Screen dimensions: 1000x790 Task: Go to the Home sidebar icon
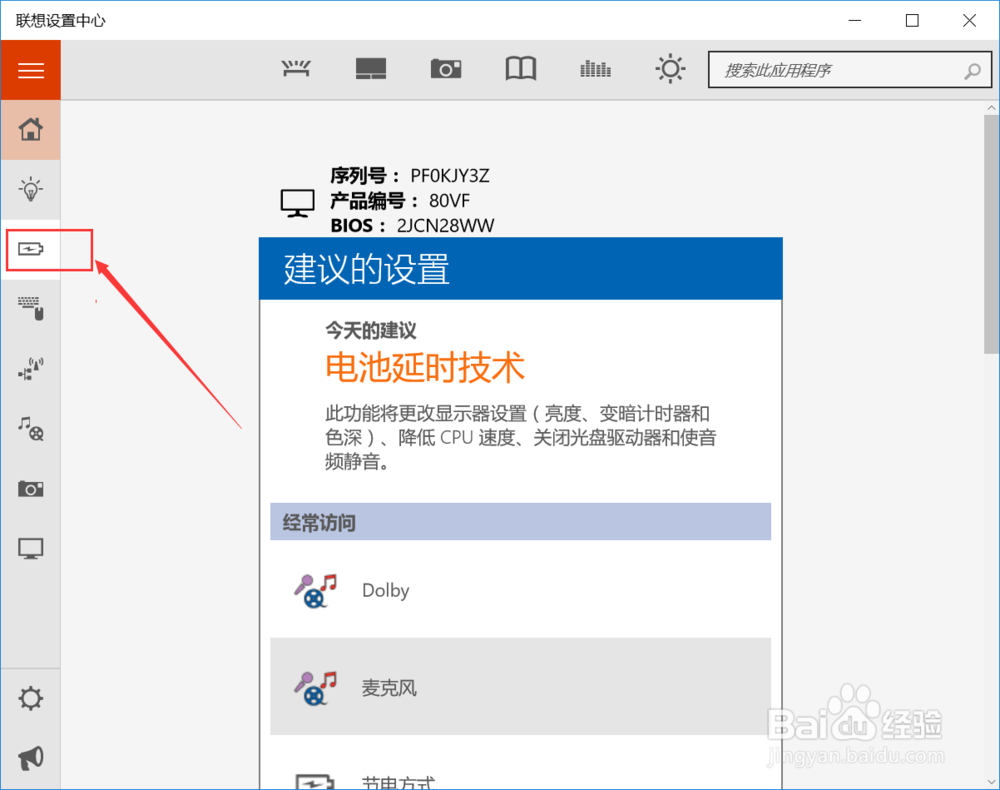pos(31,129)
